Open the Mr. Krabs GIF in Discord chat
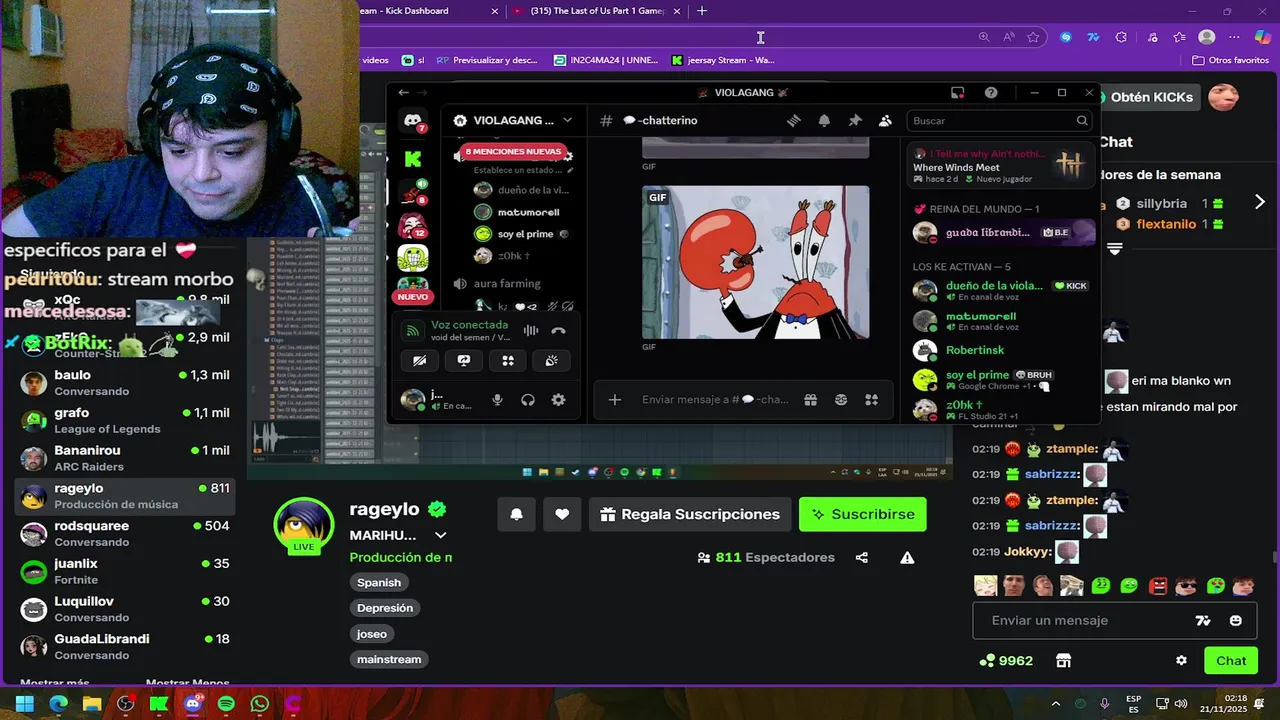The height and width of the screenshot is (720, 1280). click(755, 262)
